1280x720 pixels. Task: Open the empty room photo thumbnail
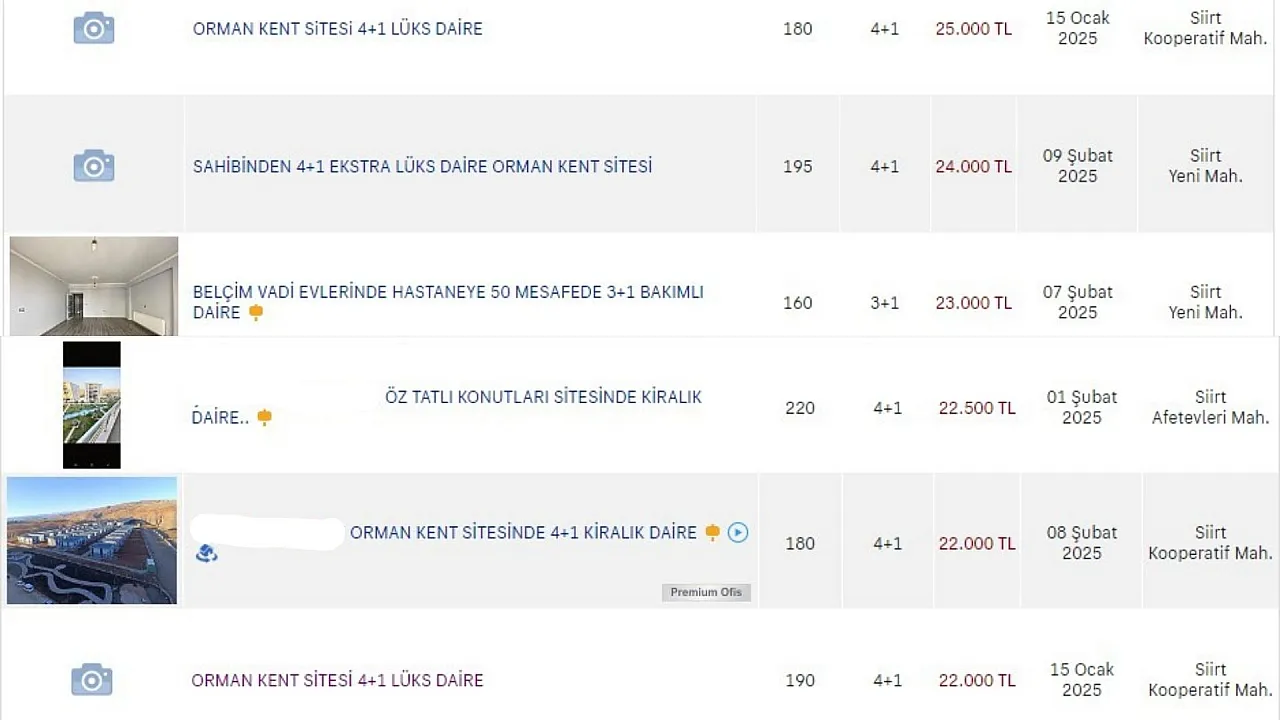(x=94, y=286)
